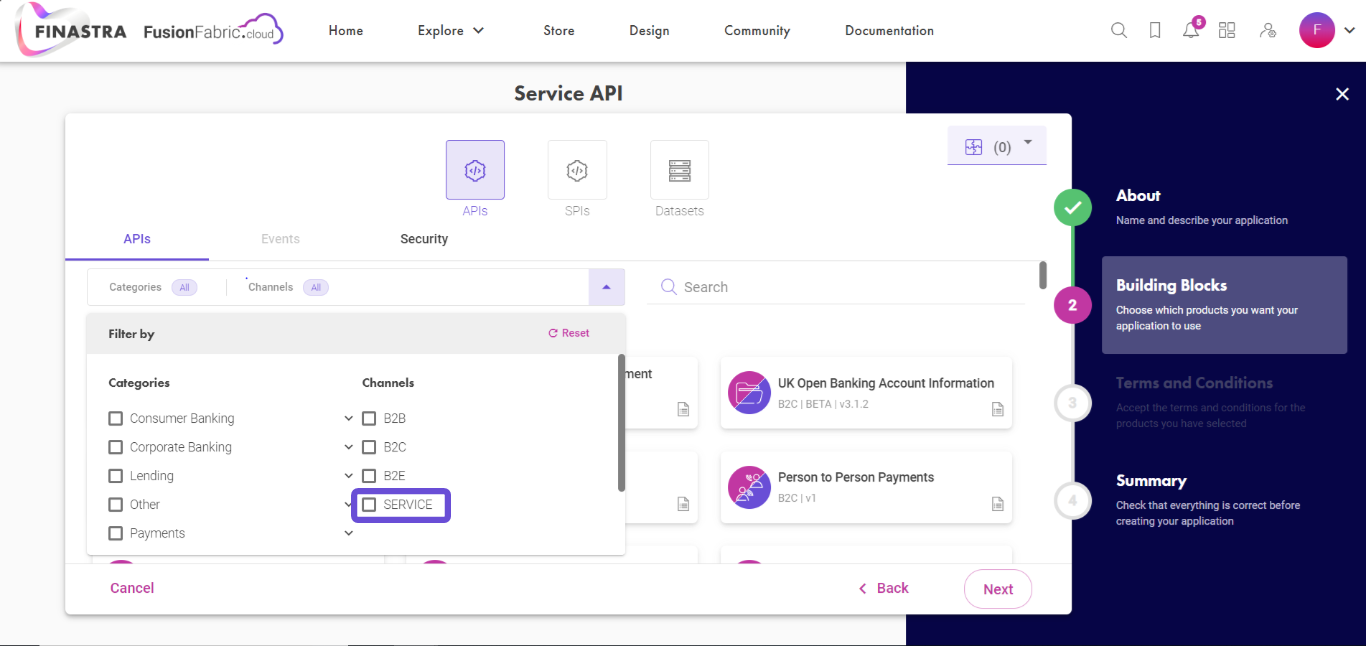Image resolution: width=1366 pixels, height=646 pixels.
Task: Enable the B2C channel filter
Action: [x=369, y=447]
